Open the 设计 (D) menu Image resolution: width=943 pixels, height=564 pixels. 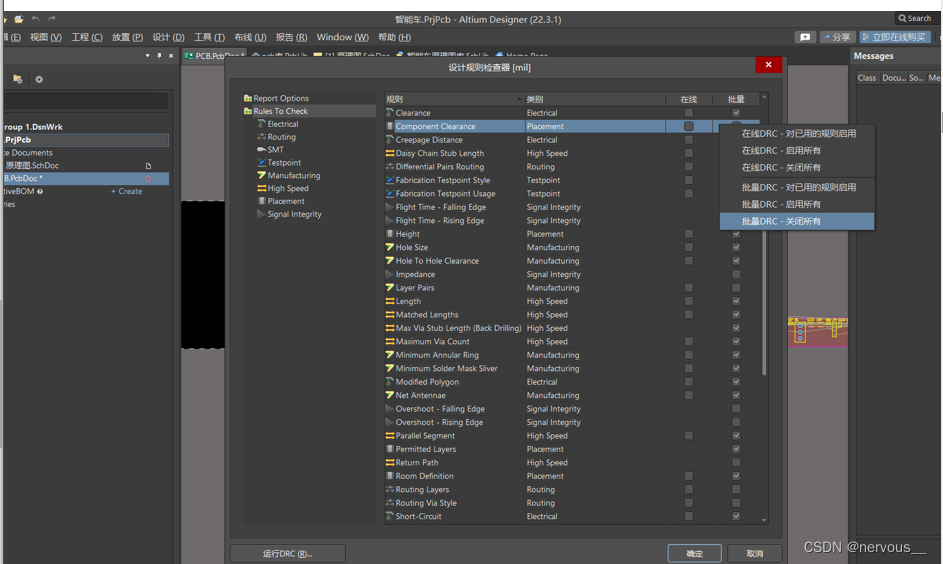168,37
